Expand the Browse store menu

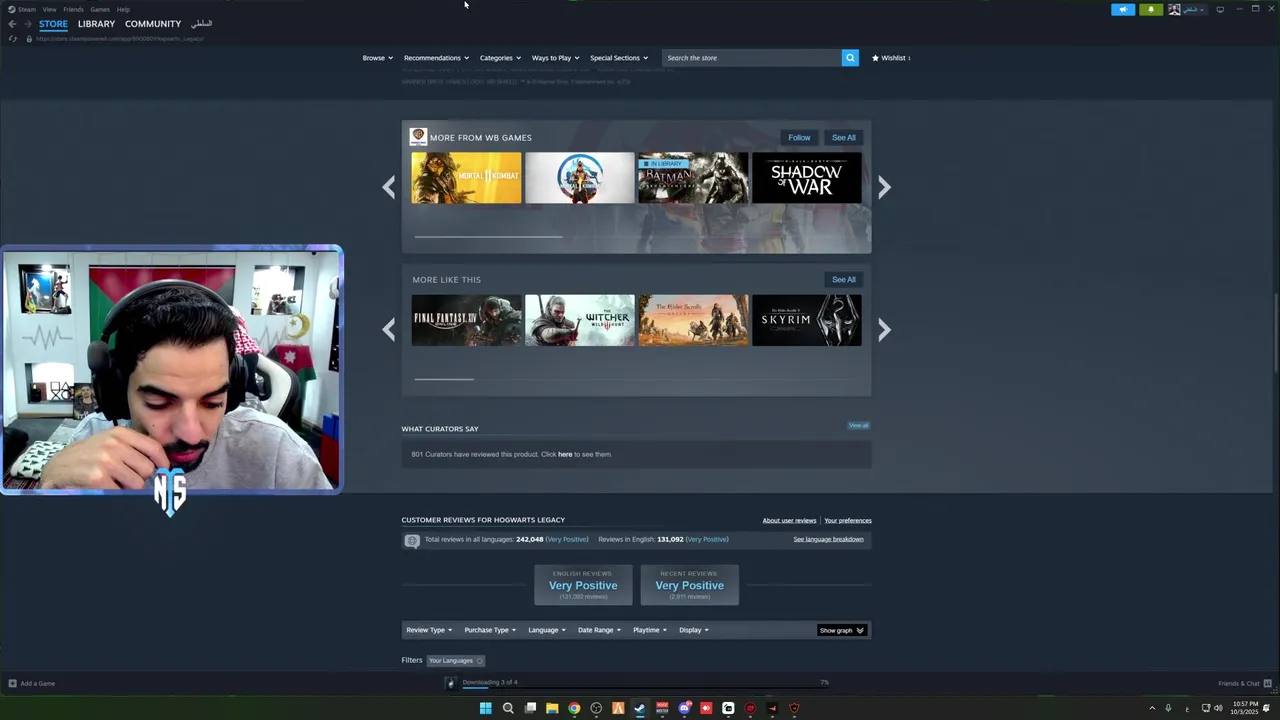[377, 58]
